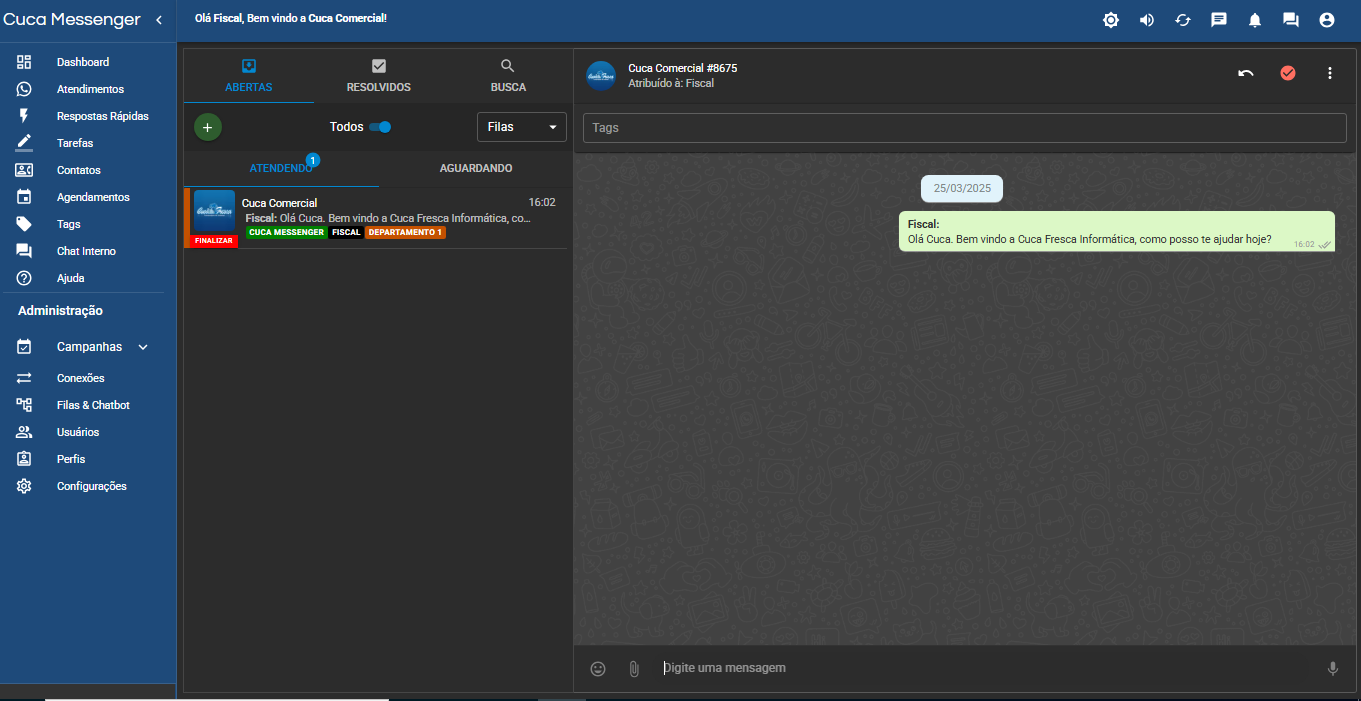Image resolution: width=1361 pixels, height=701 pixels.
Task: Resolve ticket with red check icon
Action: click(1288, 73)
